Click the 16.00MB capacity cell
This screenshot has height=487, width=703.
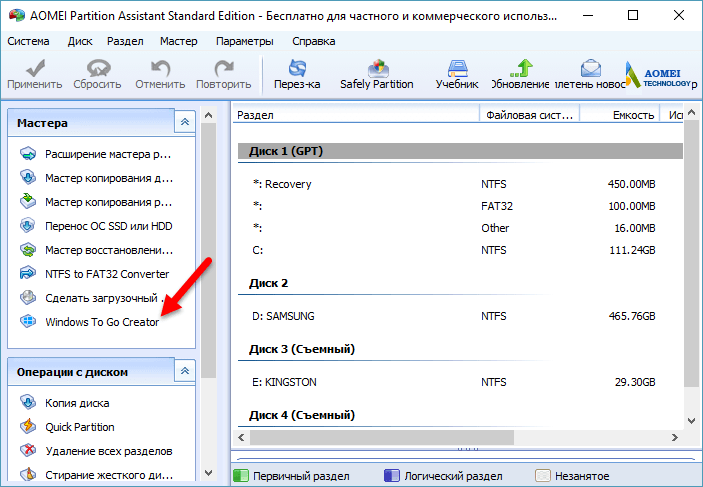634,228
